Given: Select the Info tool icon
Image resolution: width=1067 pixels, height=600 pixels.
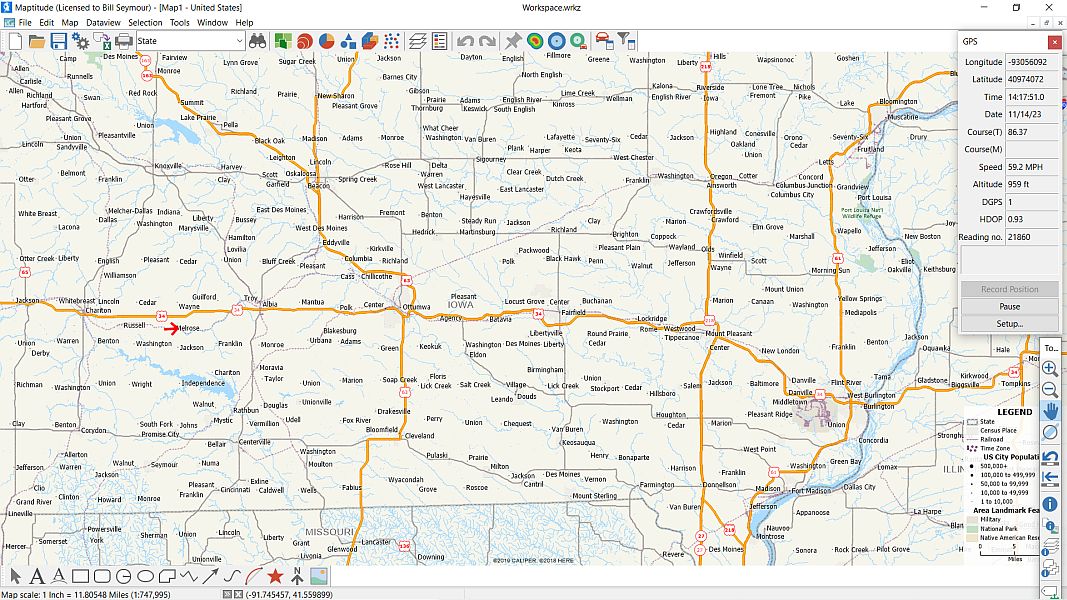Looking at the screenshot, I should click(1050, 504).
